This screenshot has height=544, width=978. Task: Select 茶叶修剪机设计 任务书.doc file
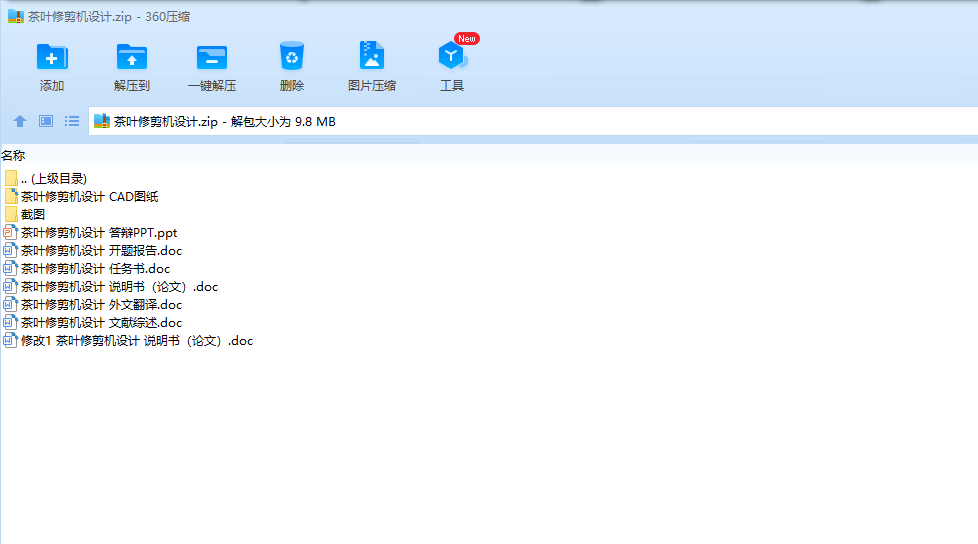click(87, 269)
